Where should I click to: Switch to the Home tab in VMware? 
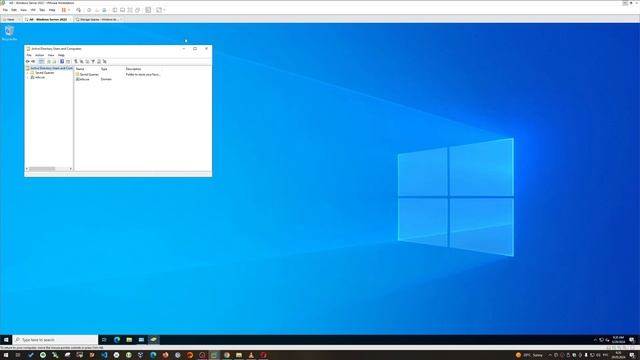(x=10, y=19)
